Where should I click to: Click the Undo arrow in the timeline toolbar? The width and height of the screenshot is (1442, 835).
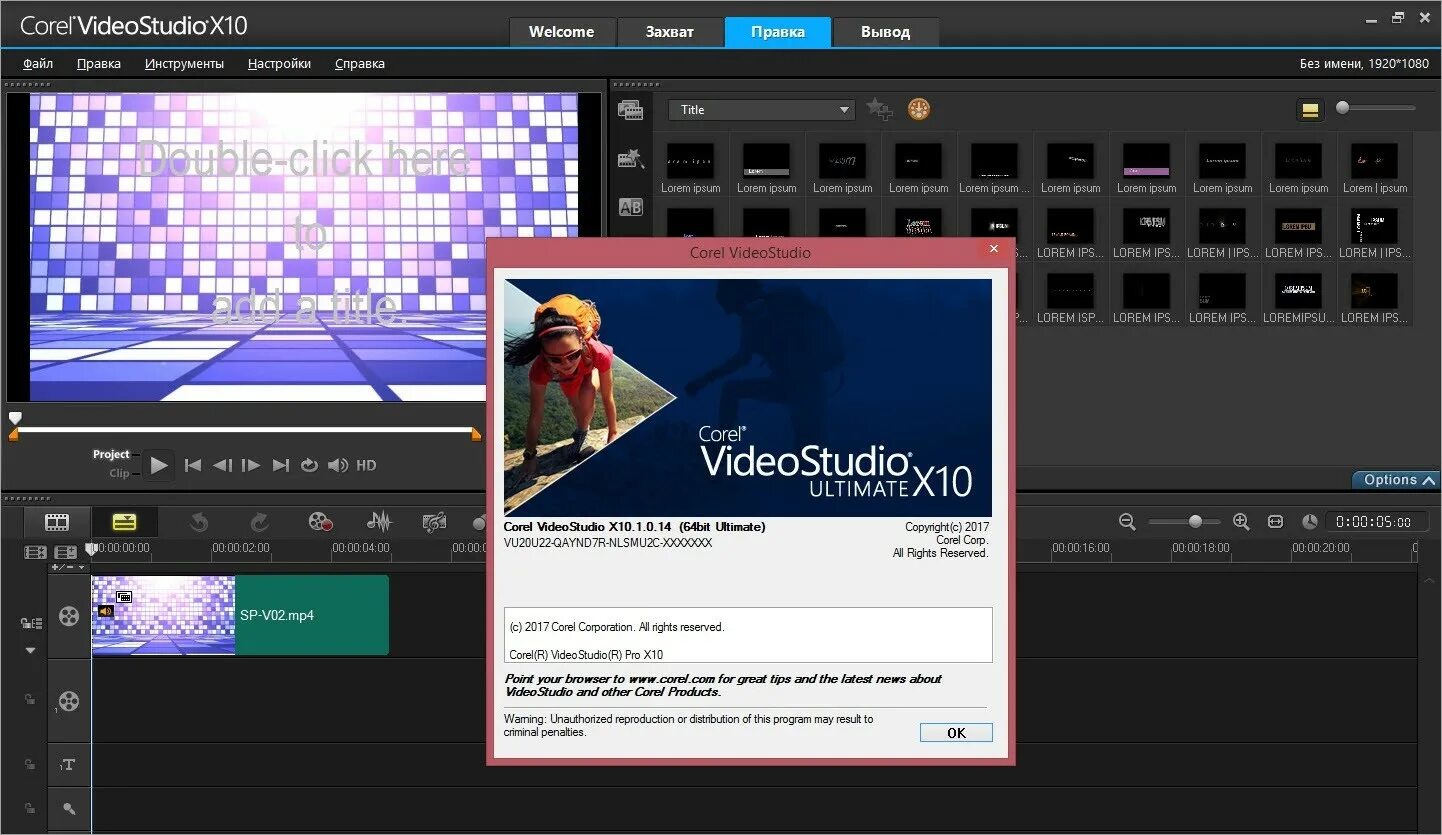(198, 521)
